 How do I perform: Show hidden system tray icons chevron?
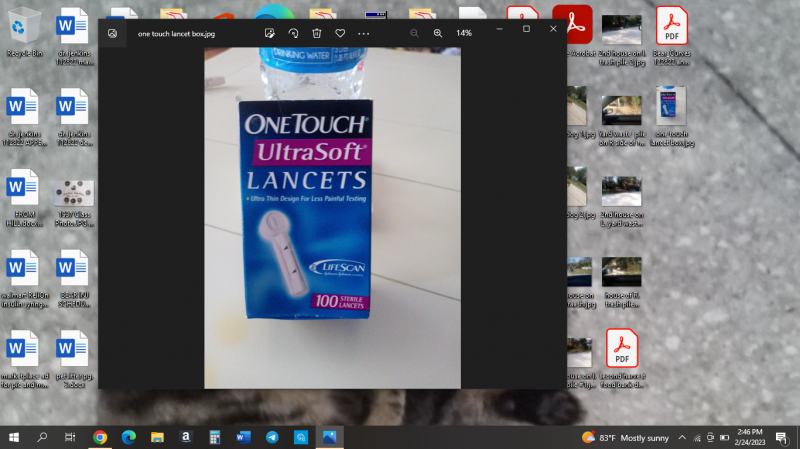tap(682, 437)
